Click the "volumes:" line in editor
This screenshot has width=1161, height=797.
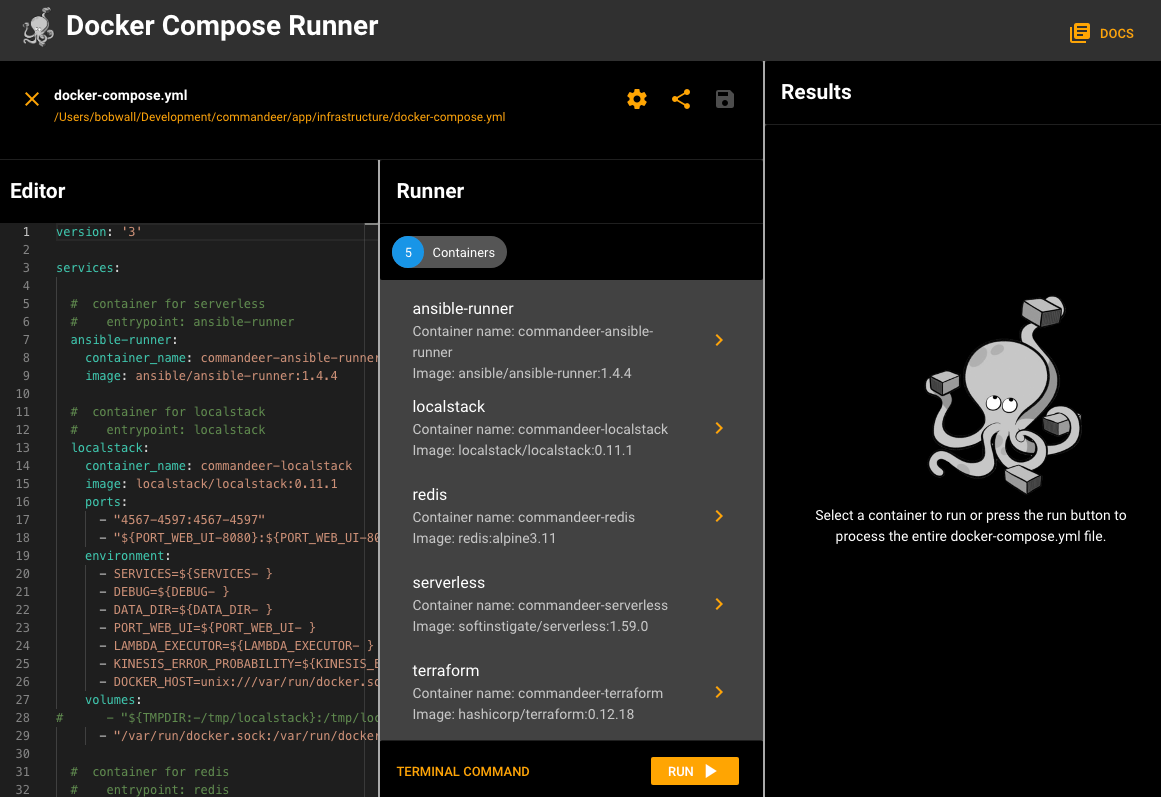click(113, 700)
